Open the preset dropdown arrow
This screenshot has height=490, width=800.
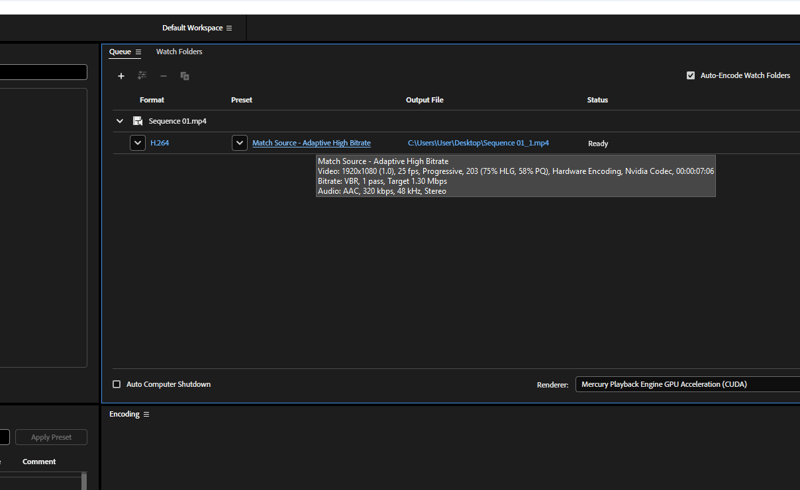pyautogui.click(x=240, y=143)
